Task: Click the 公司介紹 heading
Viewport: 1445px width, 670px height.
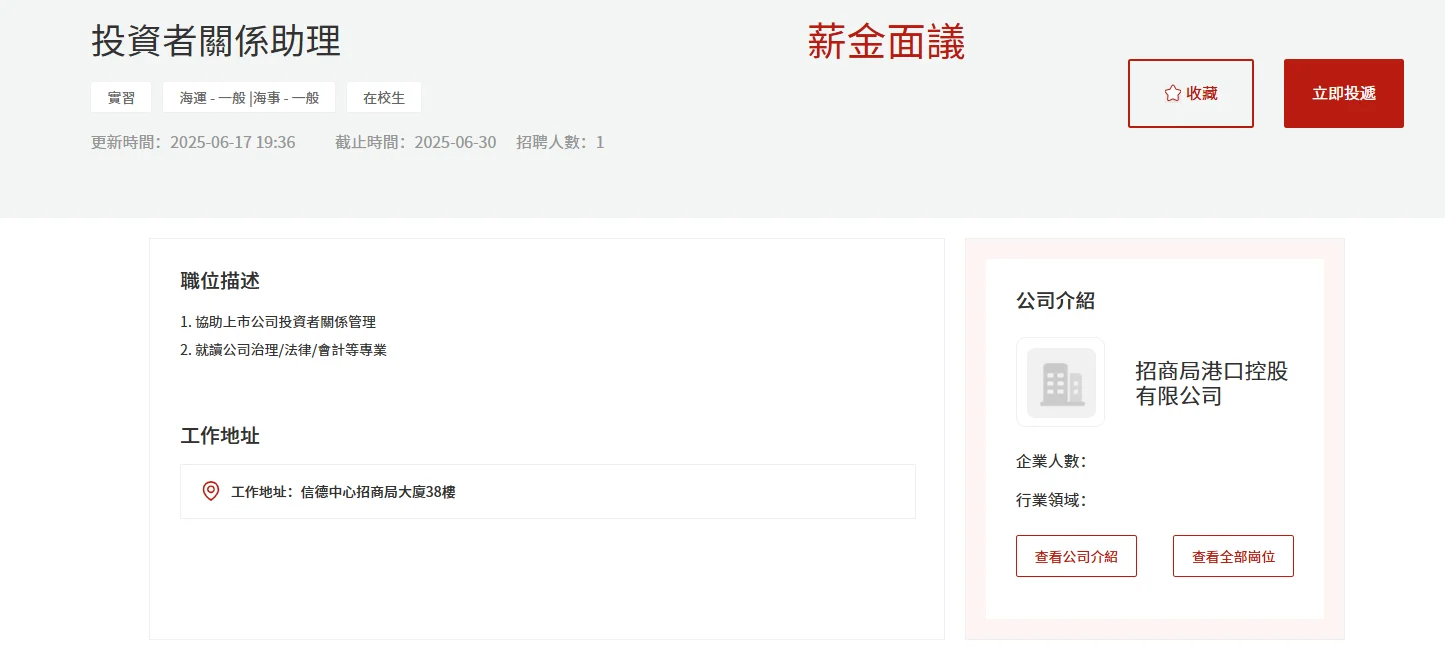Action: (1055, 300)
